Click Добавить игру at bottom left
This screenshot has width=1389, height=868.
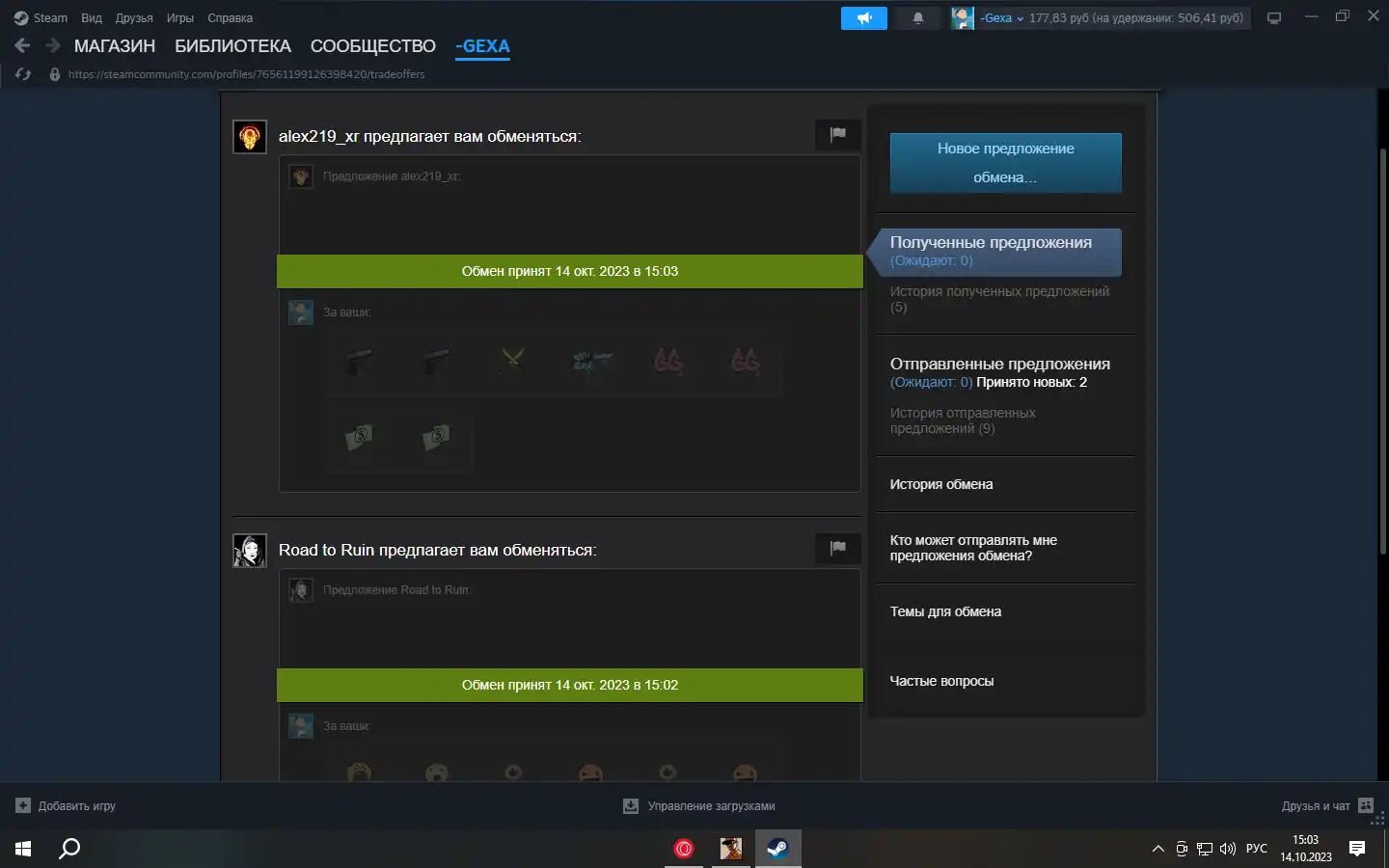(66, 806)
